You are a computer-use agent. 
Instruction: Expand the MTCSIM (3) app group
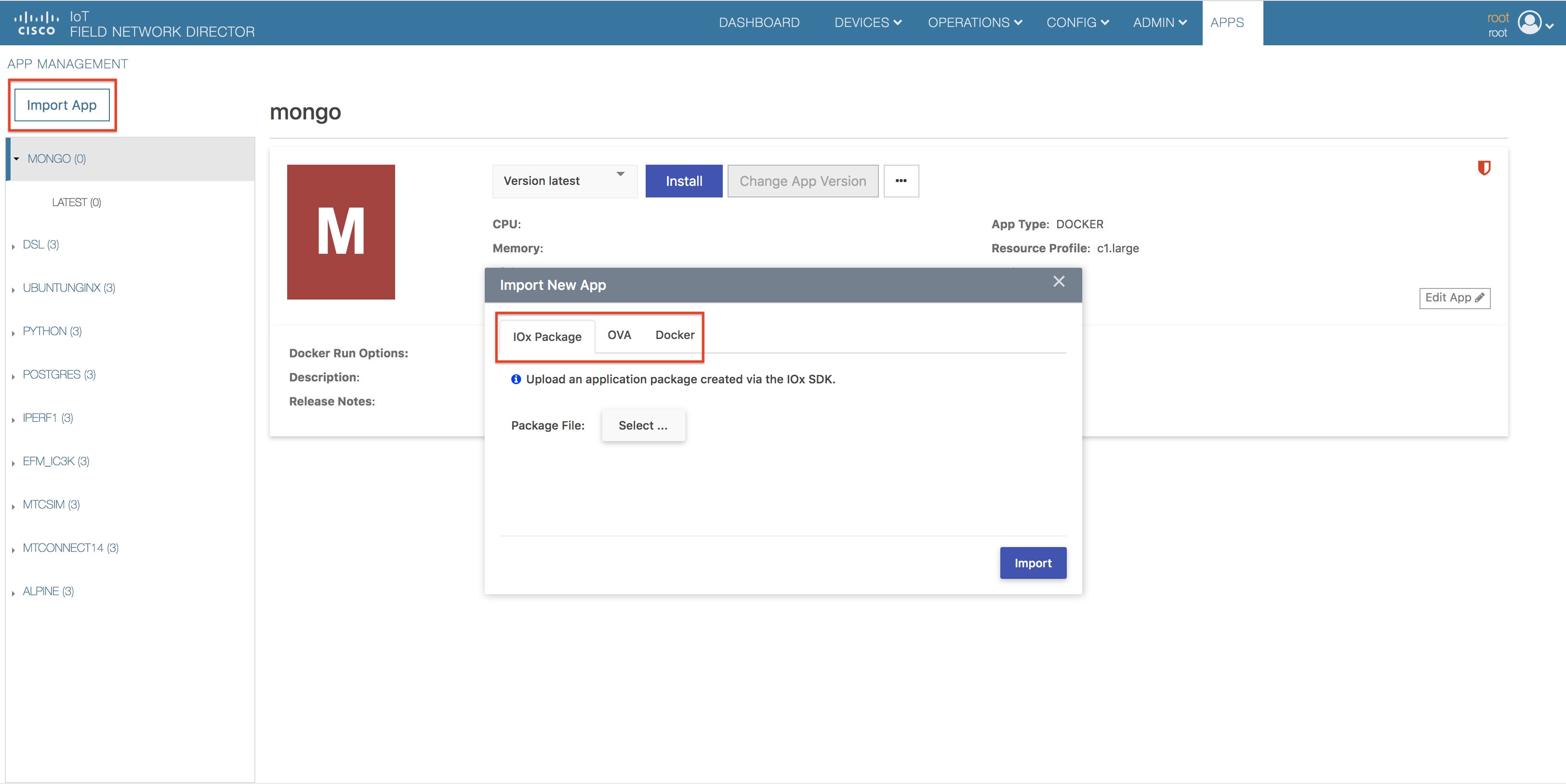[13, 506]
